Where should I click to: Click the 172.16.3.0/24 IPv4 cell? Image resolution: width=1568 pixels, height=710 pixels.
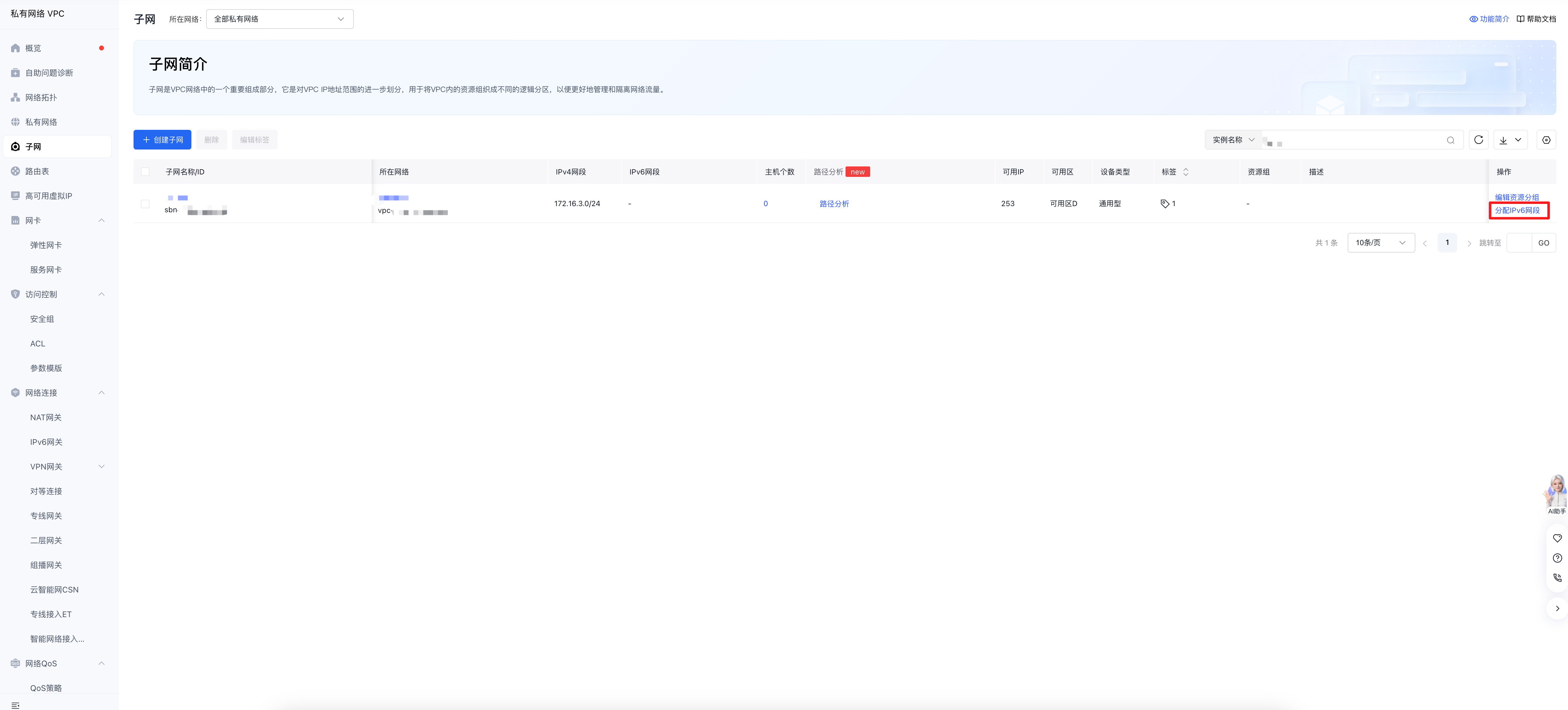577,204
